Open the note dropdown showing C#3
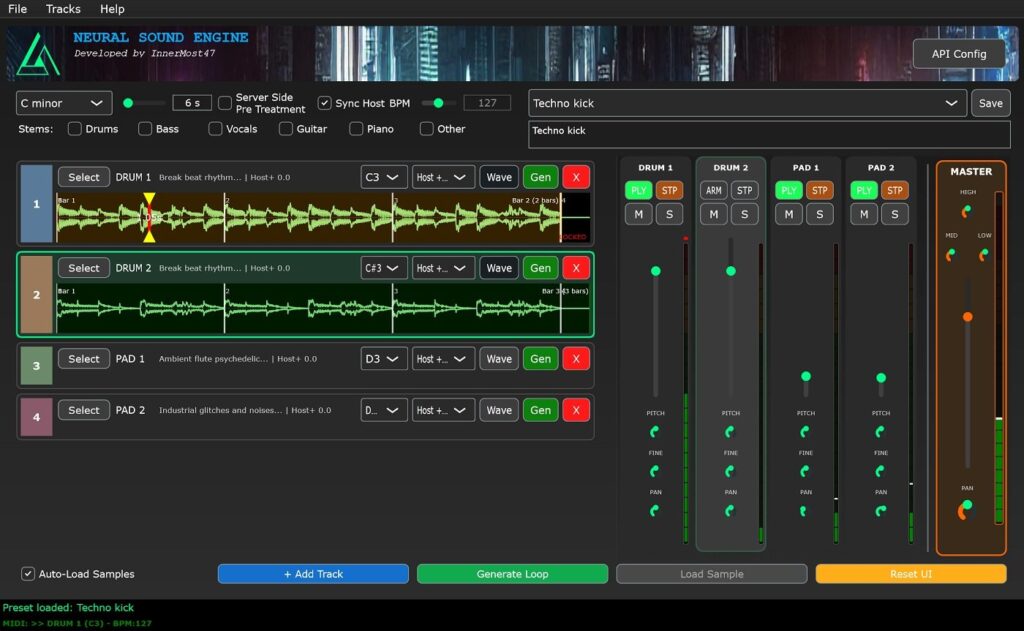Viewport: 1024px width, 631px height. [x=383, y=267]
